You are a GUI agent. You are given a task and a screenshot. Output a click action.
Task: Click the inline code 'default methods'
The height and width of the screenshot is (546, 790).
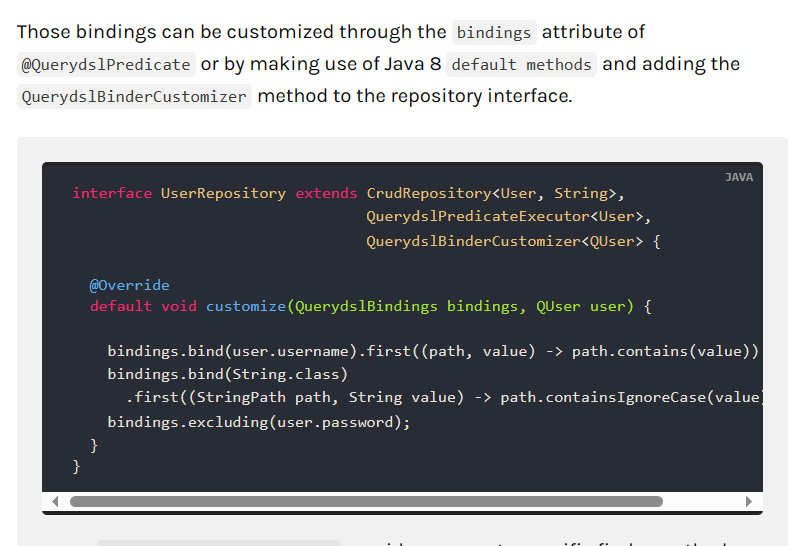[521, 65]
